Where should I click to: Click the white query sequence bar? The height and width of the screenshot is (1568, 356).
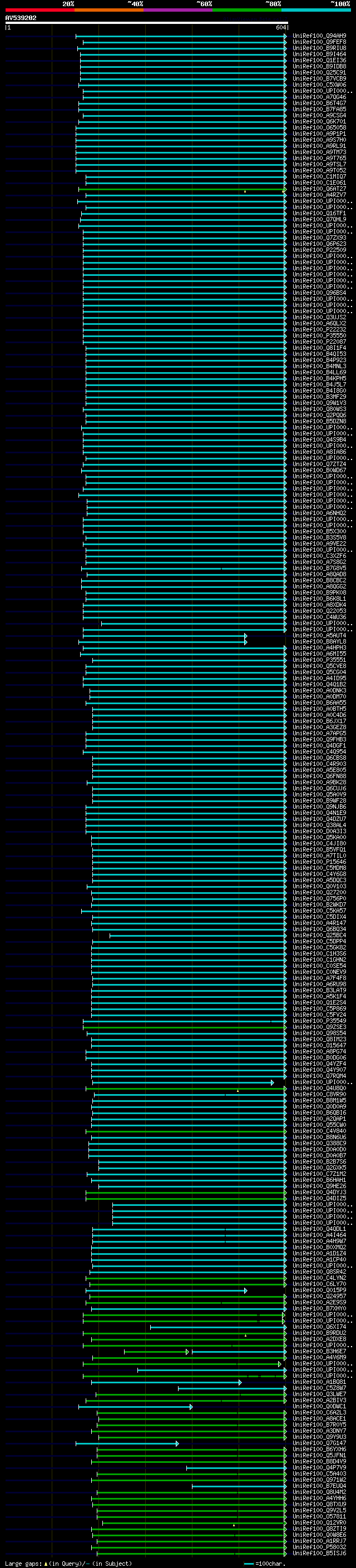coord(147,23)
